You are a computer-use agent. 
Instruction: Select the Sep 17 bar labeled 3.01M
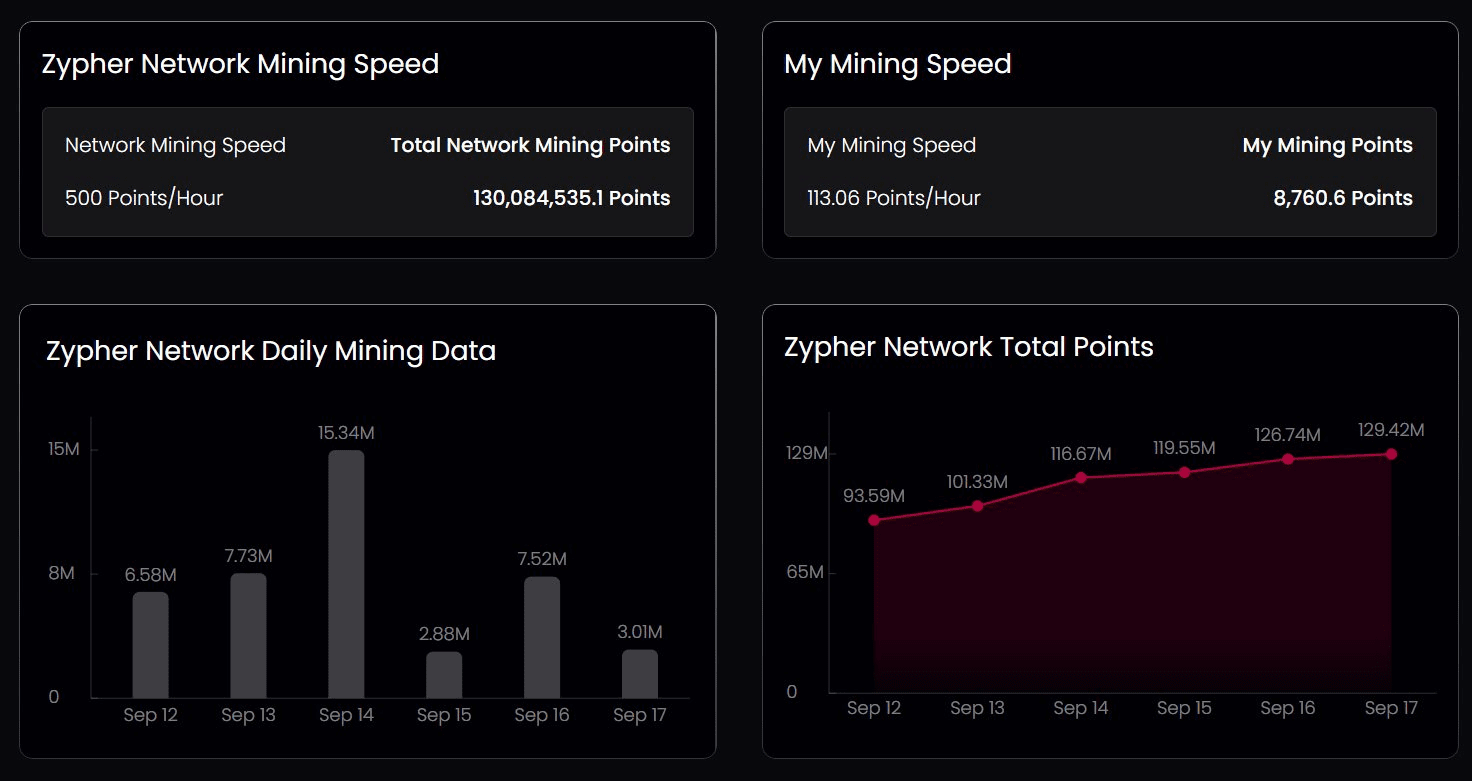[x=640, y=673]
